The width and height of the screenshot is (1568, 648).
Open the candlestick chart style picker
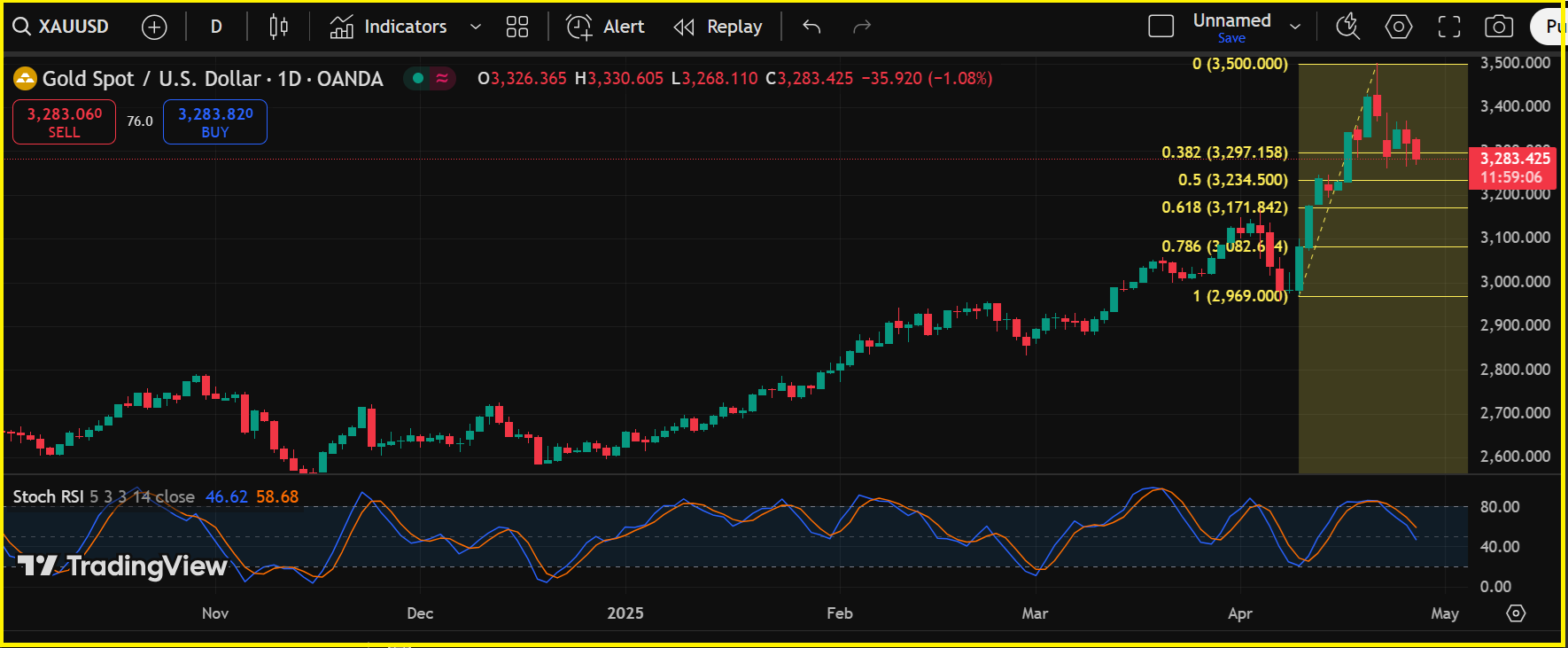coord(278,27)
